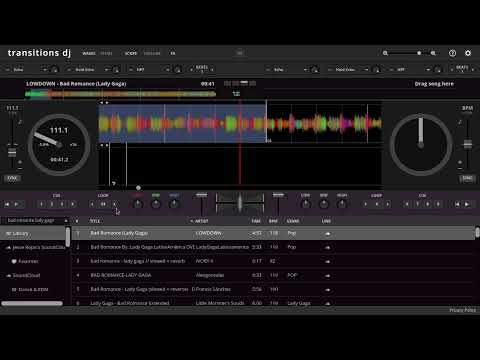This screenshot has height=360, width=480.
Task: Toggle left deck Hold Echo effect
Action: pos(69,70)
